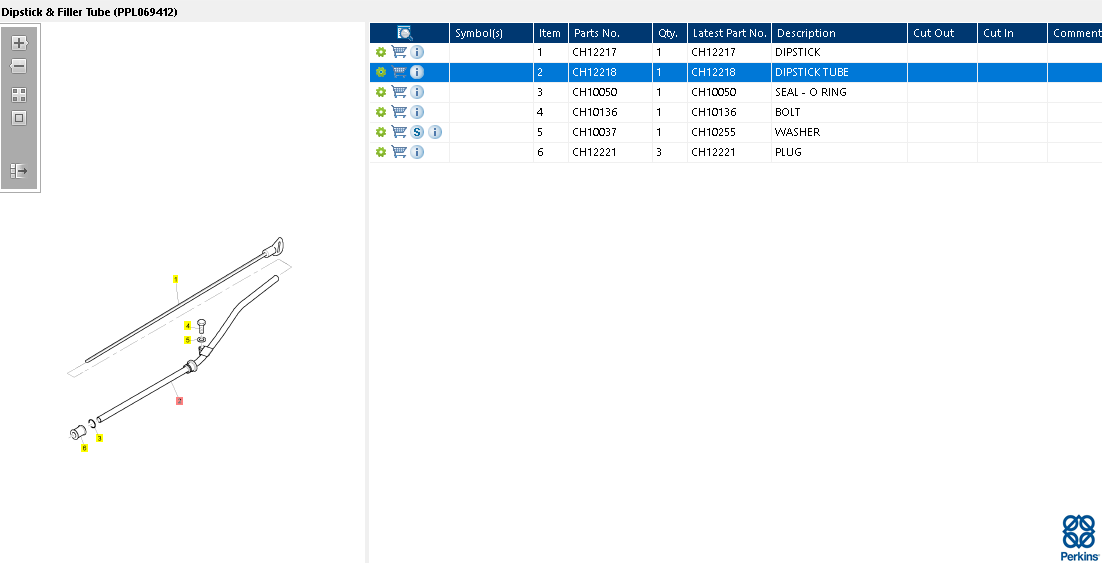Viewport: 1102px width, 563px height.
Task: Zoom in on the parts diagram
Action: [x=18, y=43]
